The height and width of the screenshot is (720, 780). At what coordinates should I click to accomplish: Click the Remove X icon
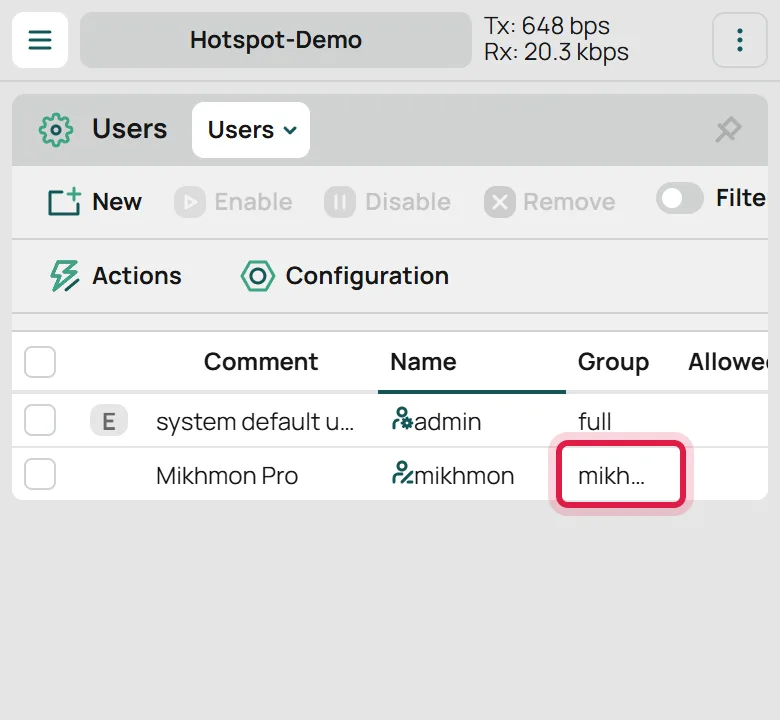click(499, 202)
